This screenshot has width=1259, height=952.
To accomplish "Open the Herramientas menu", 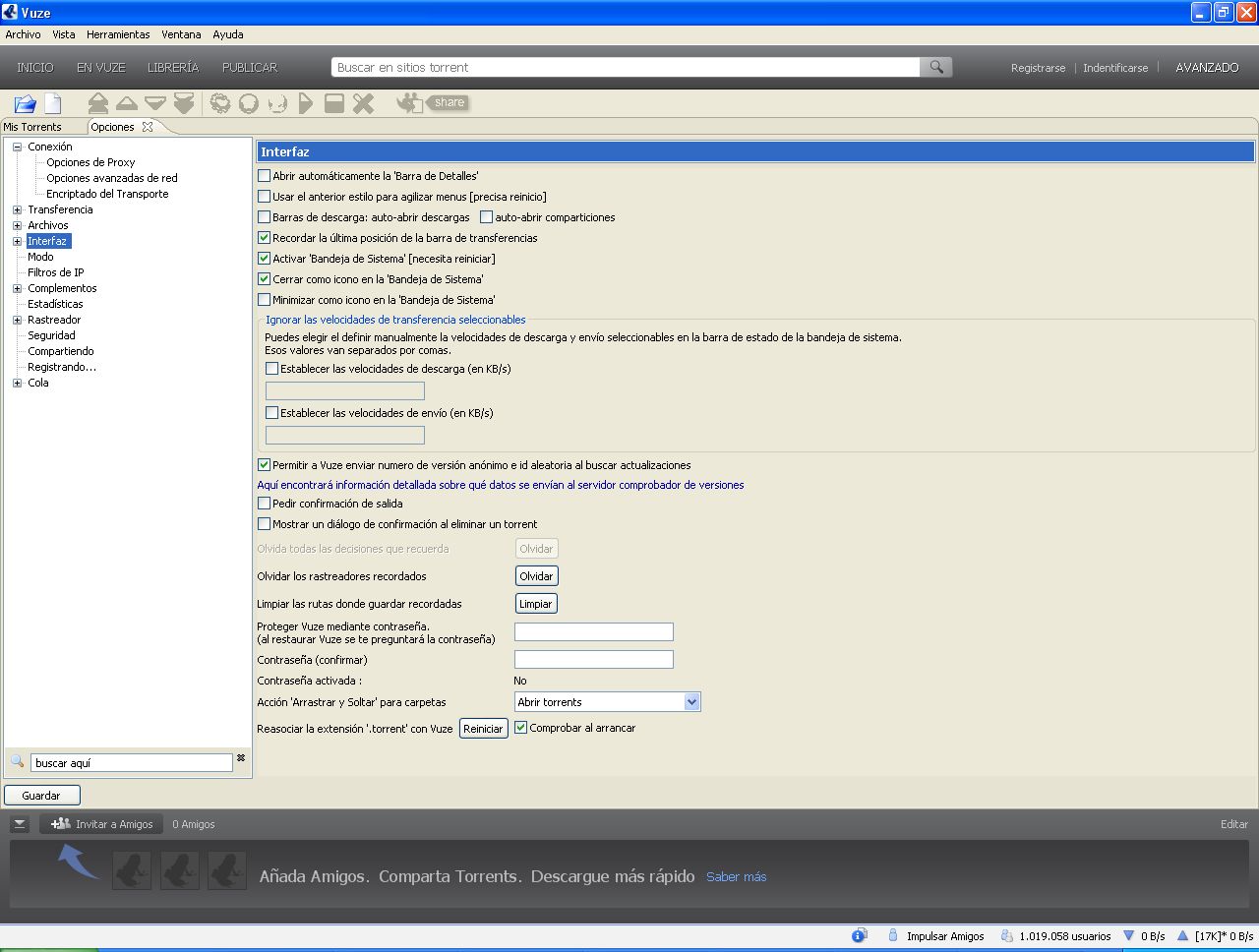I will [118, 34].
